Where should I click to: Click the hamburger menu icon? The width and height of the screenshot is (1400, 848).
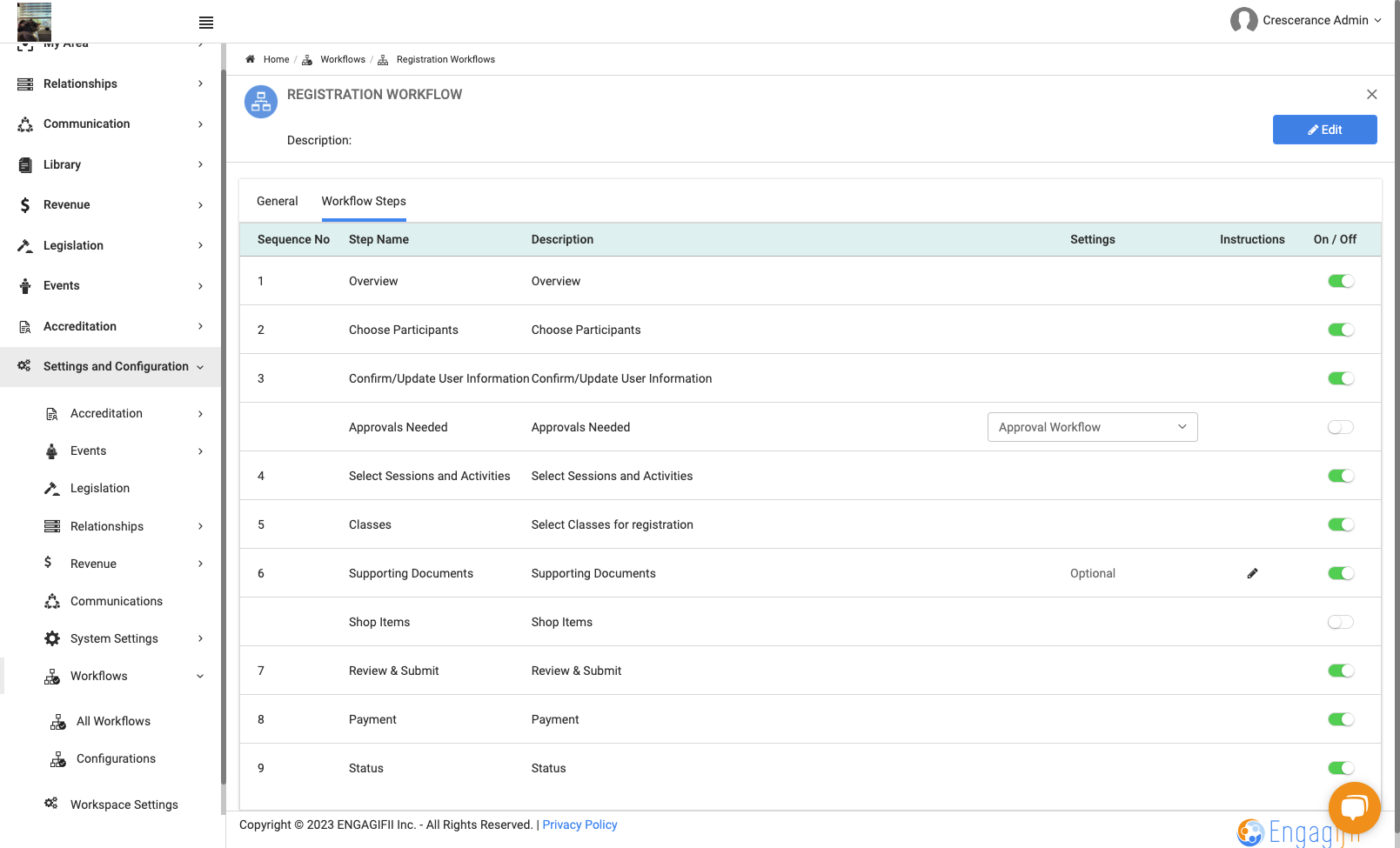206,23
